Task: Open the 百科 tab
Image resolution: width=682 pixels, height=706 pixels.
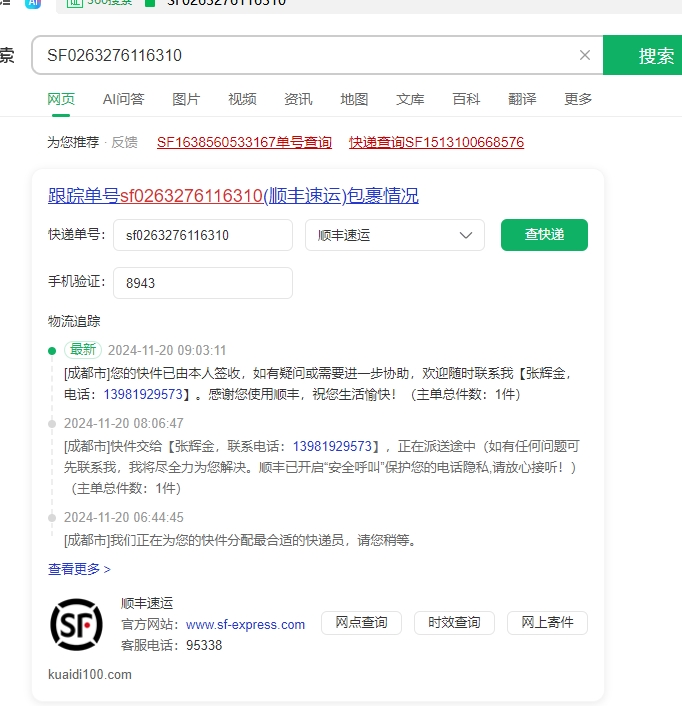Action: [466, 99]
